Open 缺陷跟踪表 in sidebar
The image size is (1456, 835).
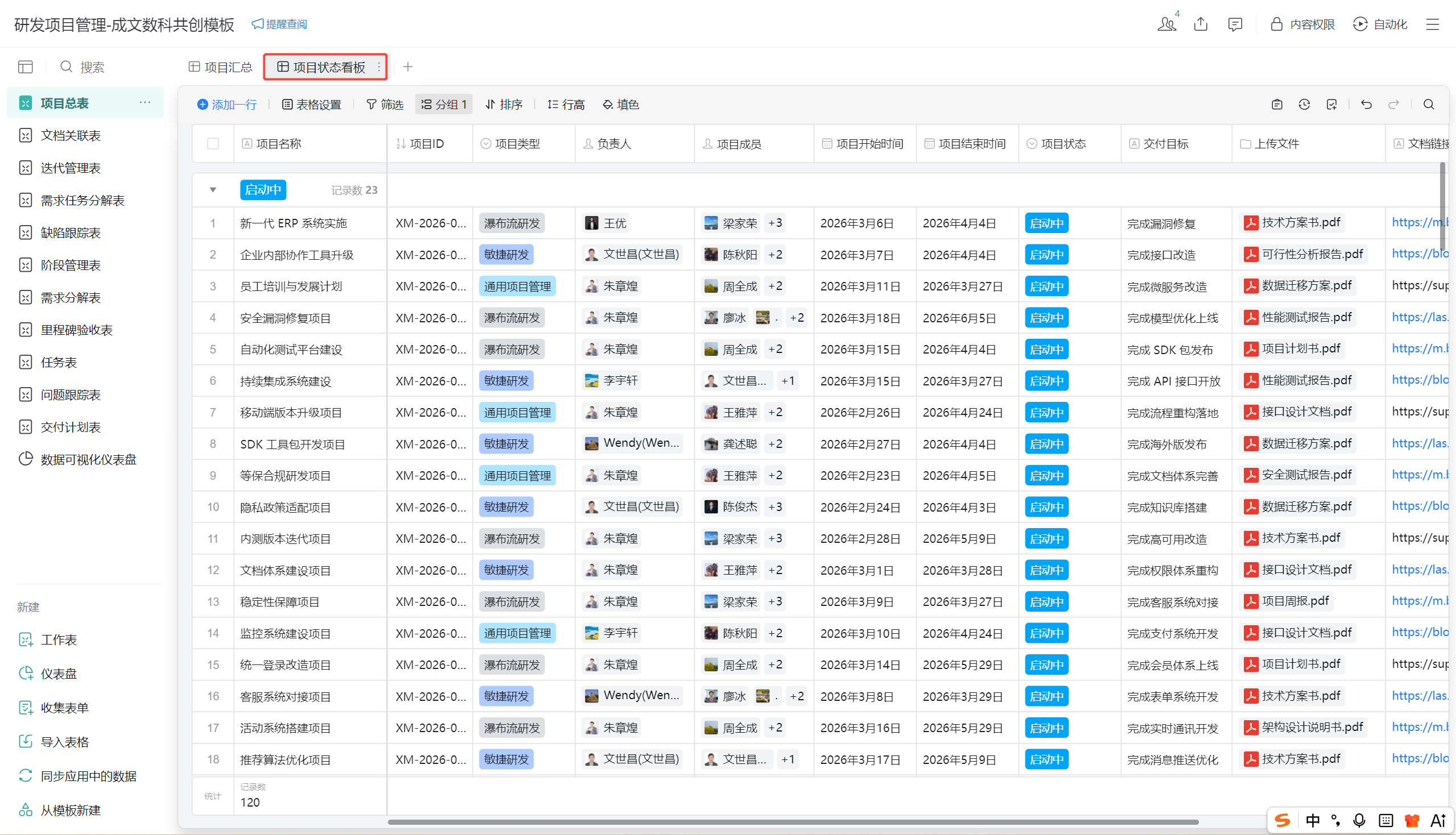(70, 233)
